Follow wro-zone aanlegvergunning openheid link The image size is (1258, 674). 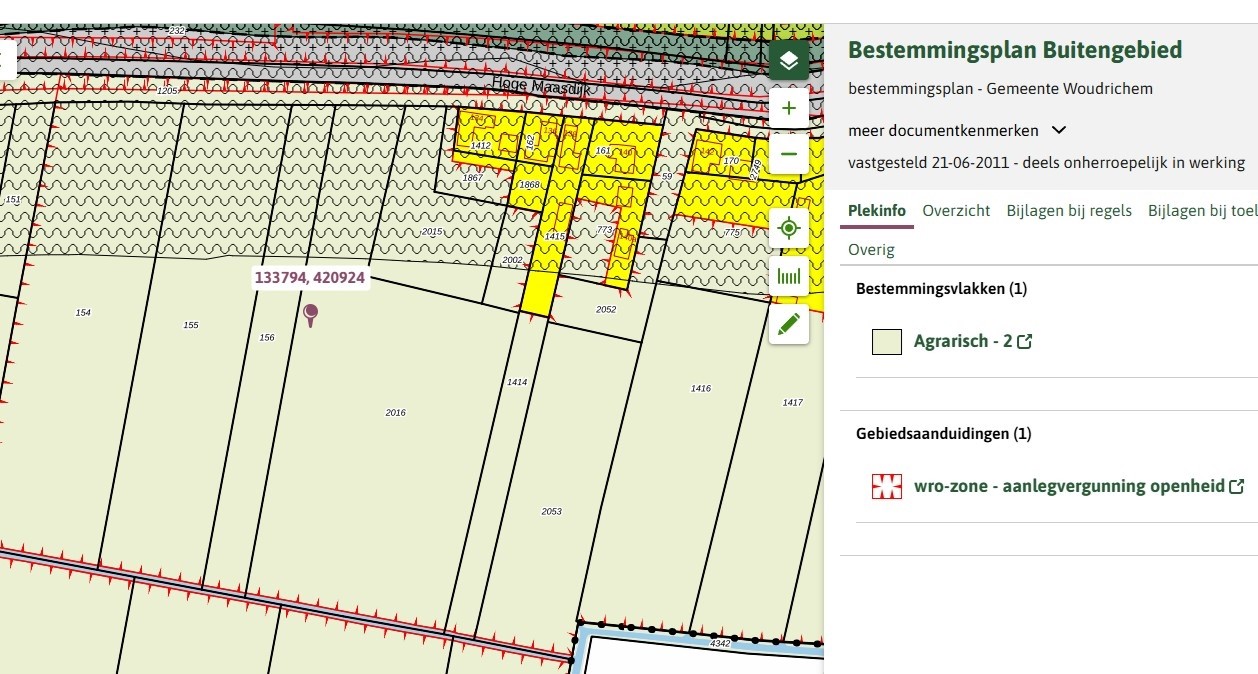[1069, 487]
